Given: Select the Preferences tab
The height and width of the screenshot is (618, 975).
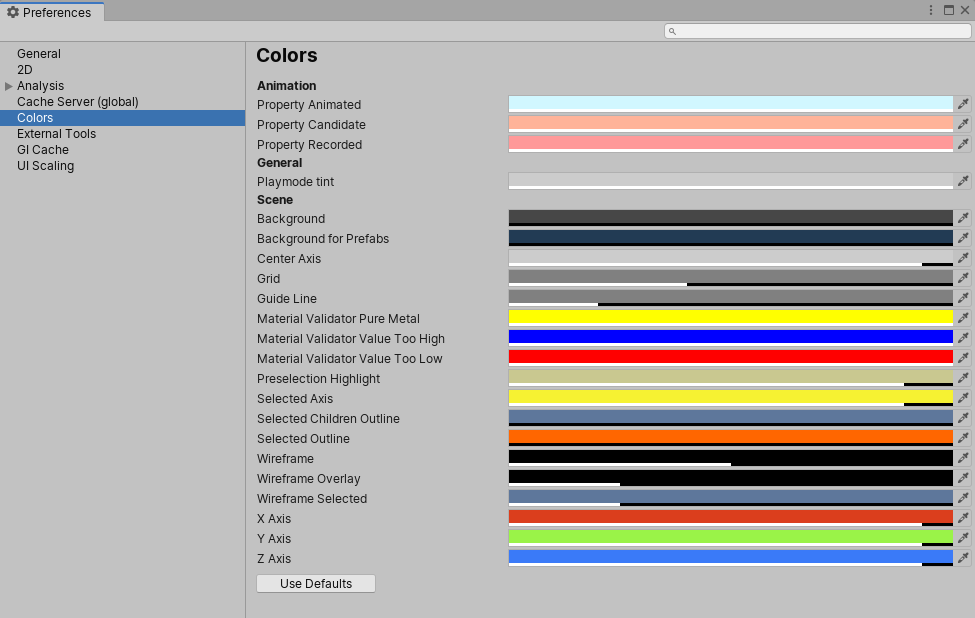Looking at the screenshot, I should click(x=50, y=12).
